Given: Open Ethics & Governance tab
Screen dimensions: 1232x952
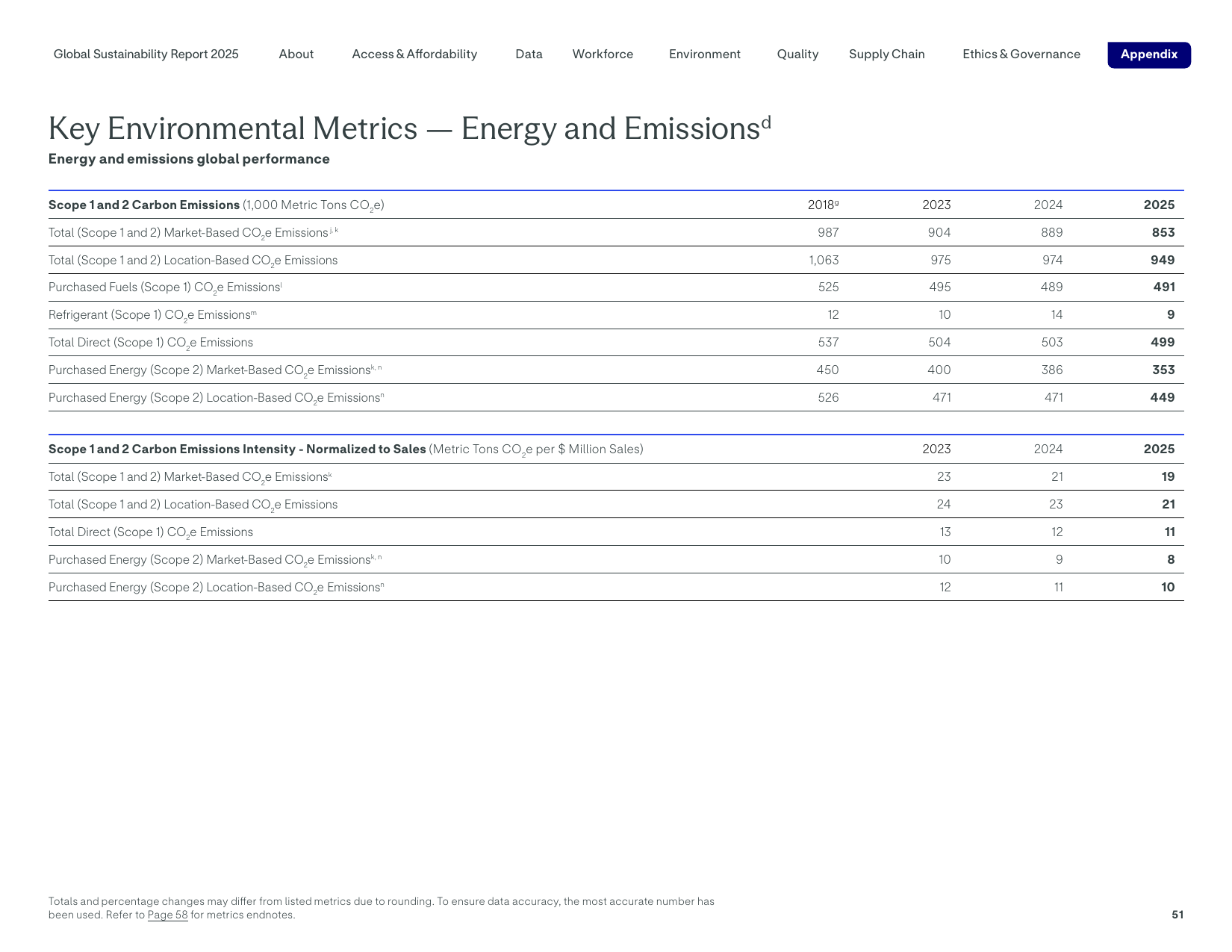Looking at the screenshot, I should click(x=1021, y=55).
